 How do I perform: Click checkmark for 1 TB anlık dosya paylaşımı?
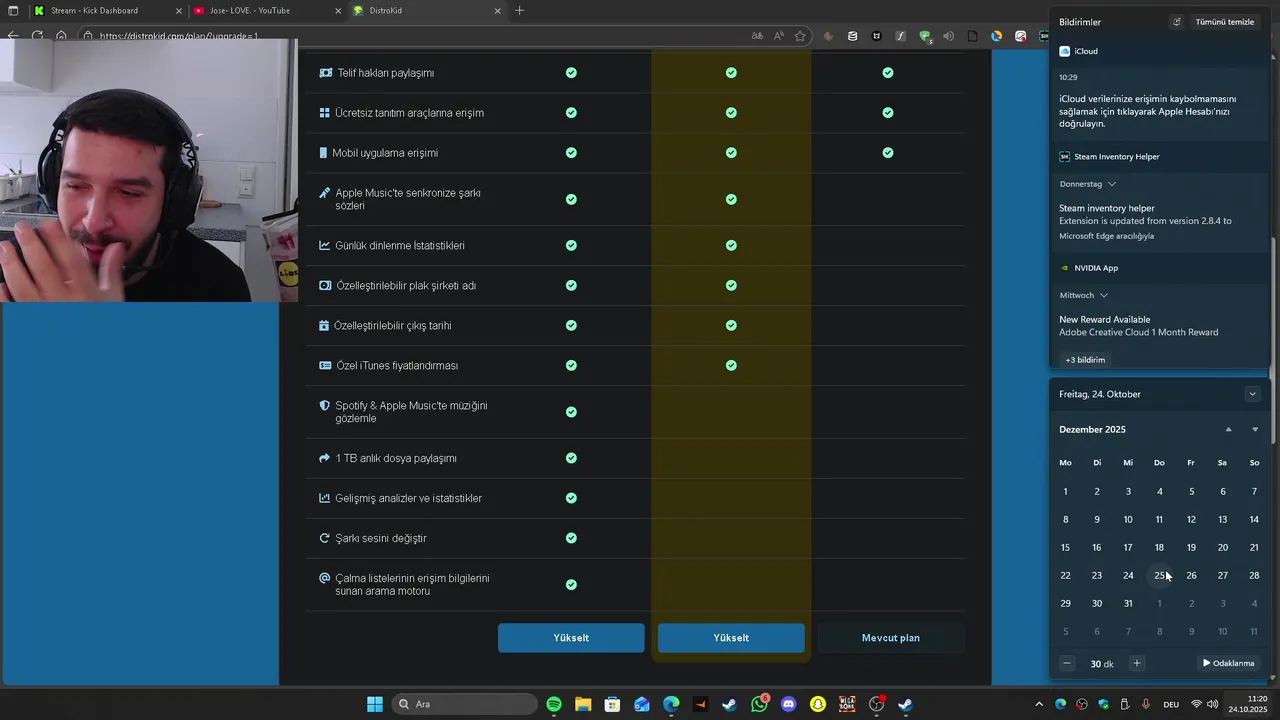coord(571,458)
